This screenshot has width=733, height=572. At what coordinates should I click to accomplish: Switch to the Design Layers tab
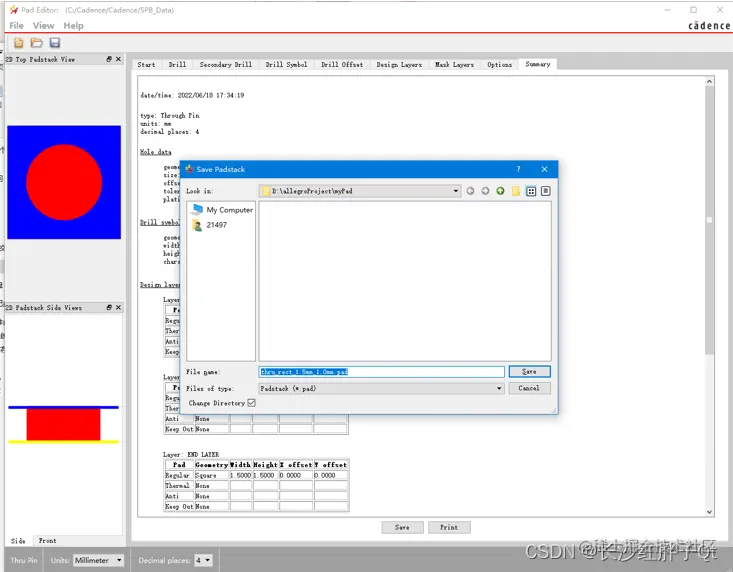(x=399, y=64)
